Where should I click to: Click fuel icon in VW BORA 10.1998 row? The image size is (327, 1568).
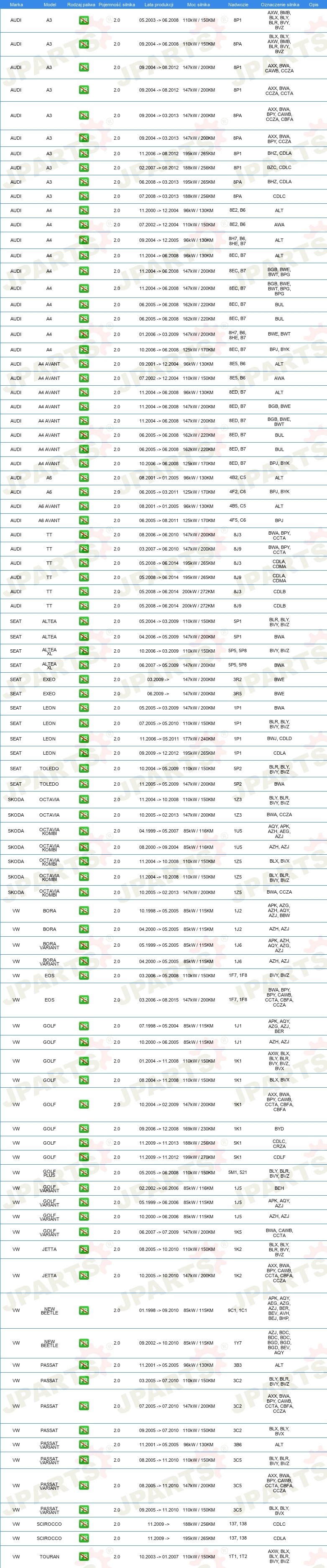tap(84, 911)
